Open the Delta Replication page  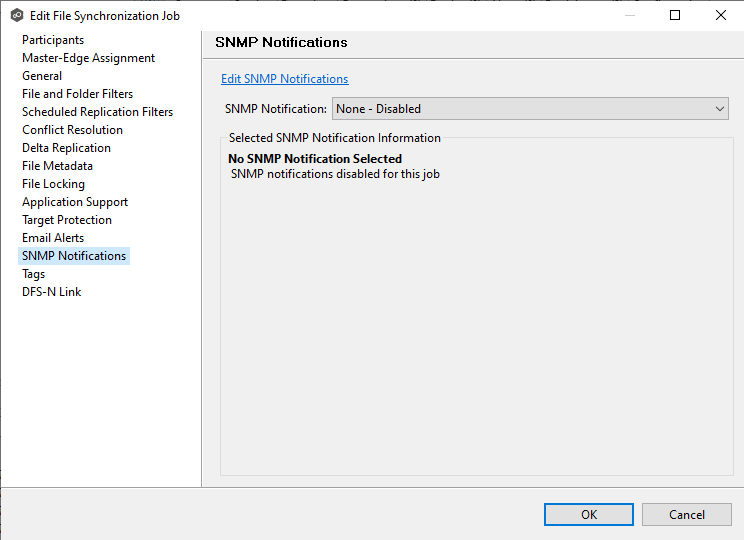click(x=66, y=148)
